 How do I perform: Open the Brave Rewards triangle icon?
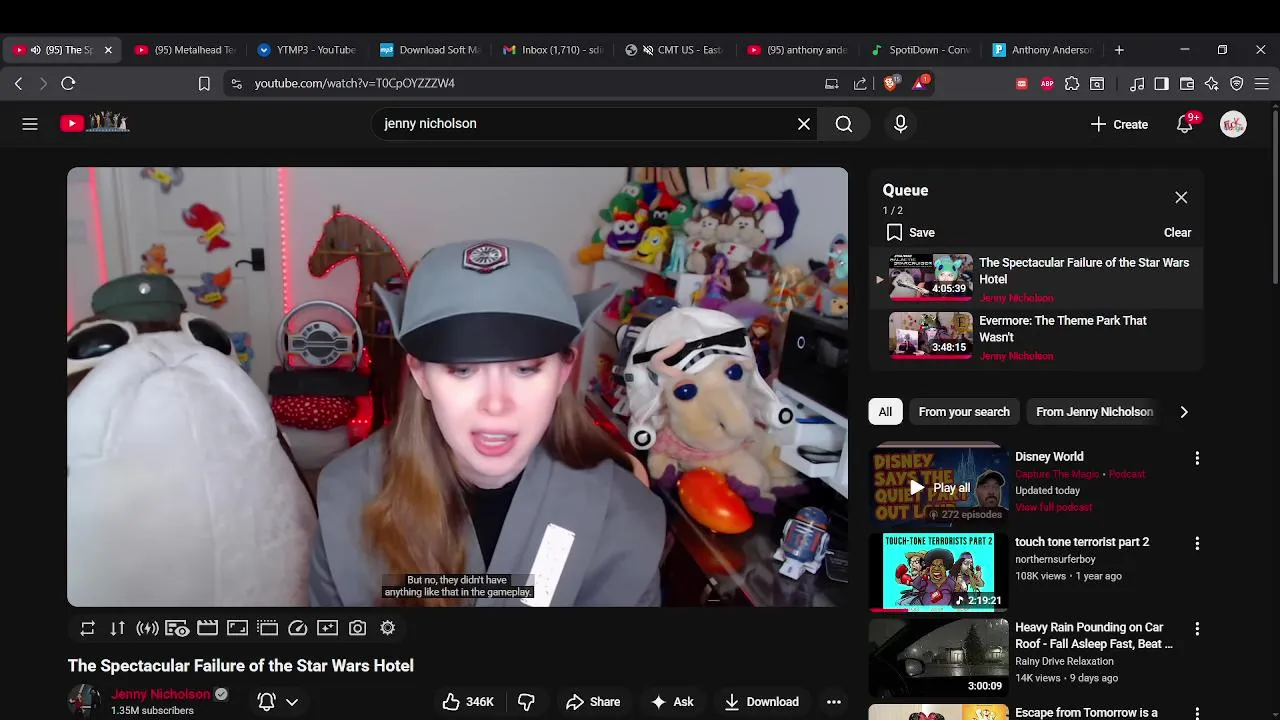point(919,83)
